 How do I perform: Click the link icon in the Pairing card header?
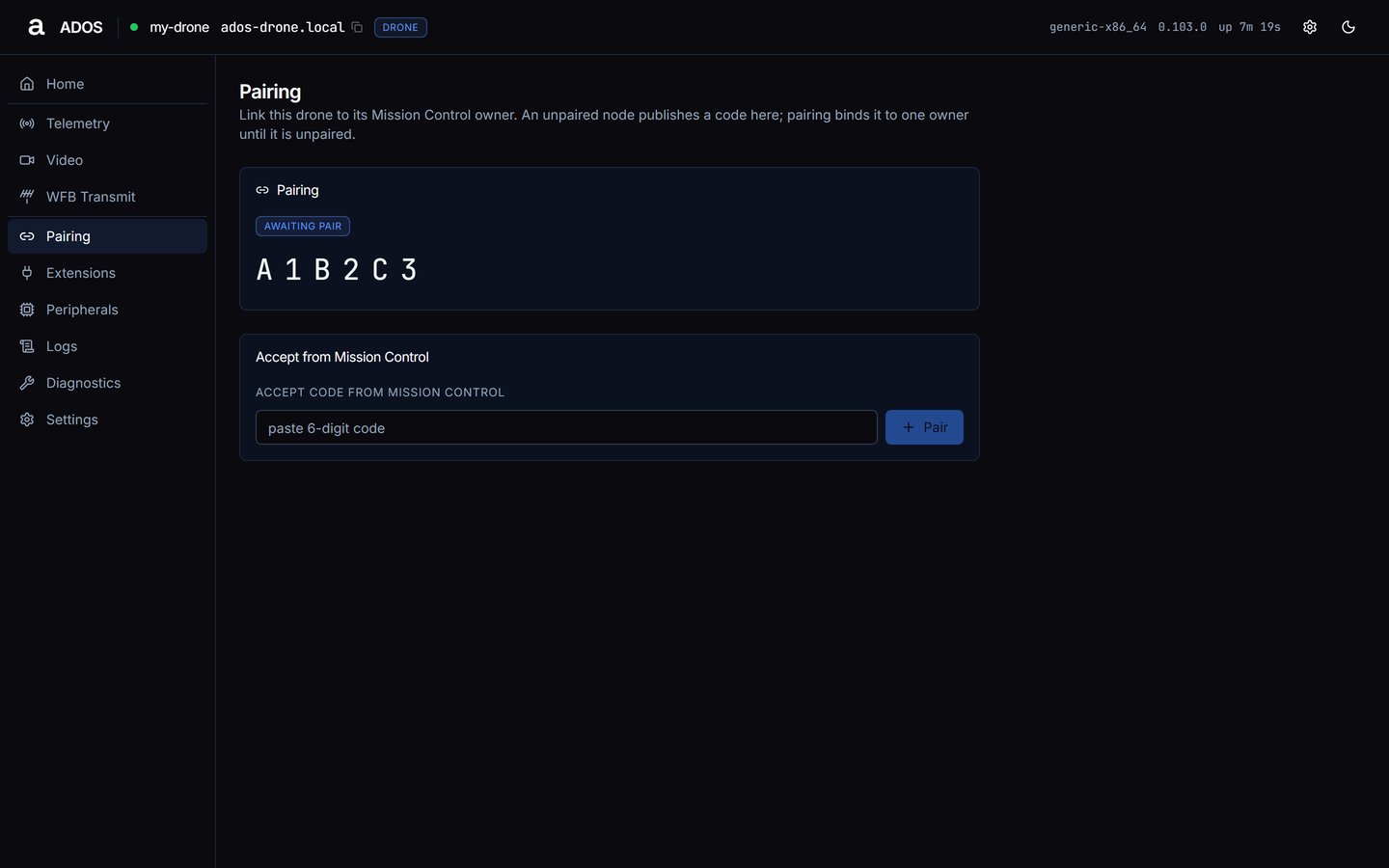point(262,190)
